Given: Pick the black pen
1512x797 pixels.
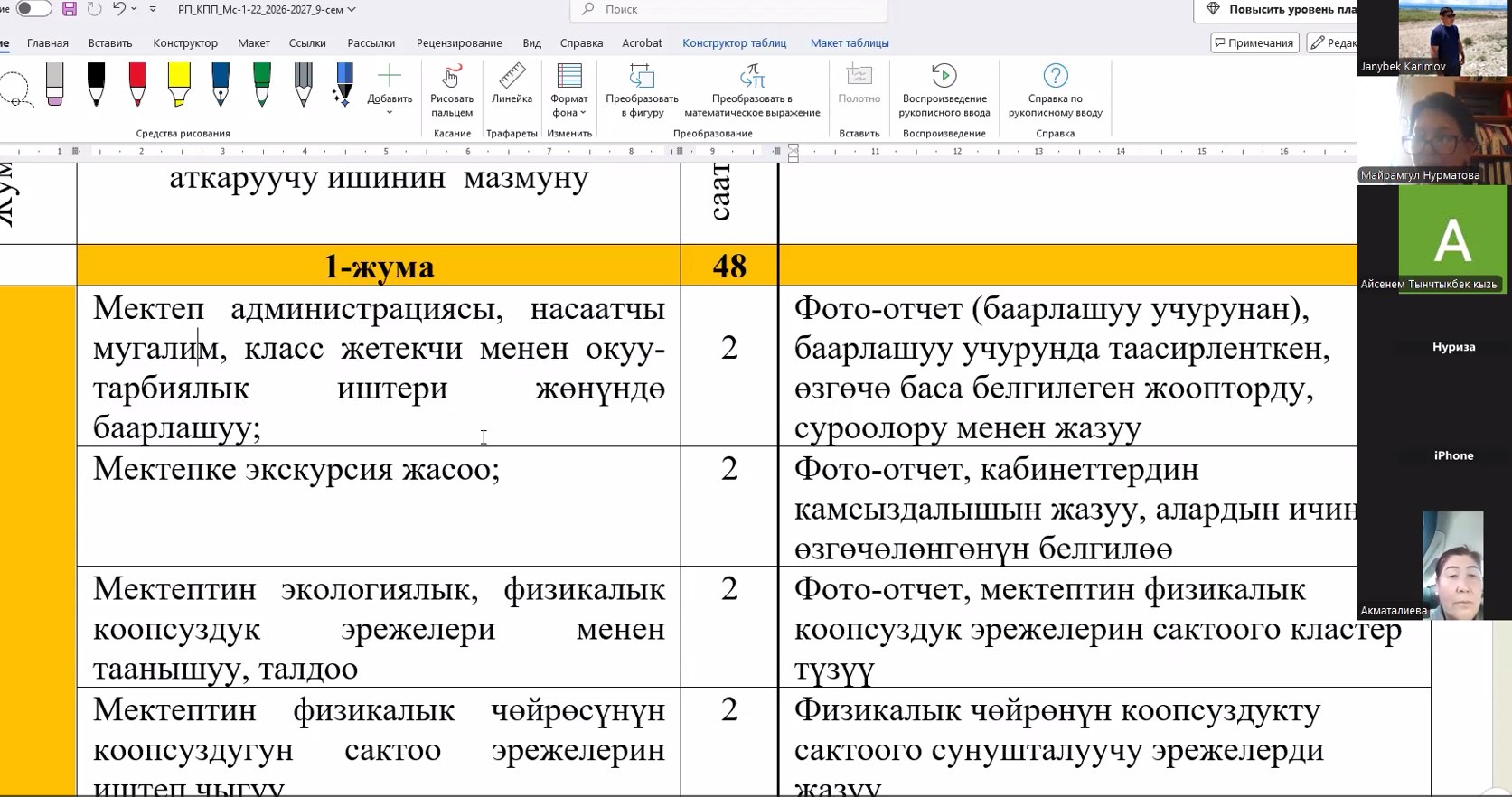Looking at the screenshot, I should (x=96, y=84).
